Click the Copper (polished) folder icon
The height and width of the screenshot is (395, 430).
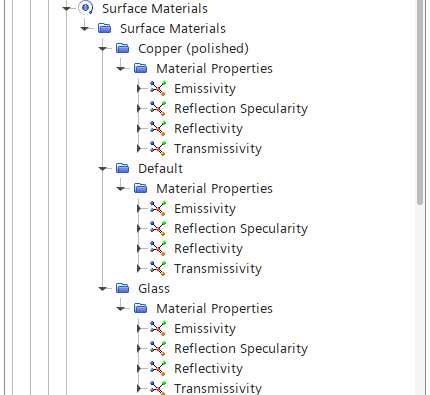click(x=123, y=48)
